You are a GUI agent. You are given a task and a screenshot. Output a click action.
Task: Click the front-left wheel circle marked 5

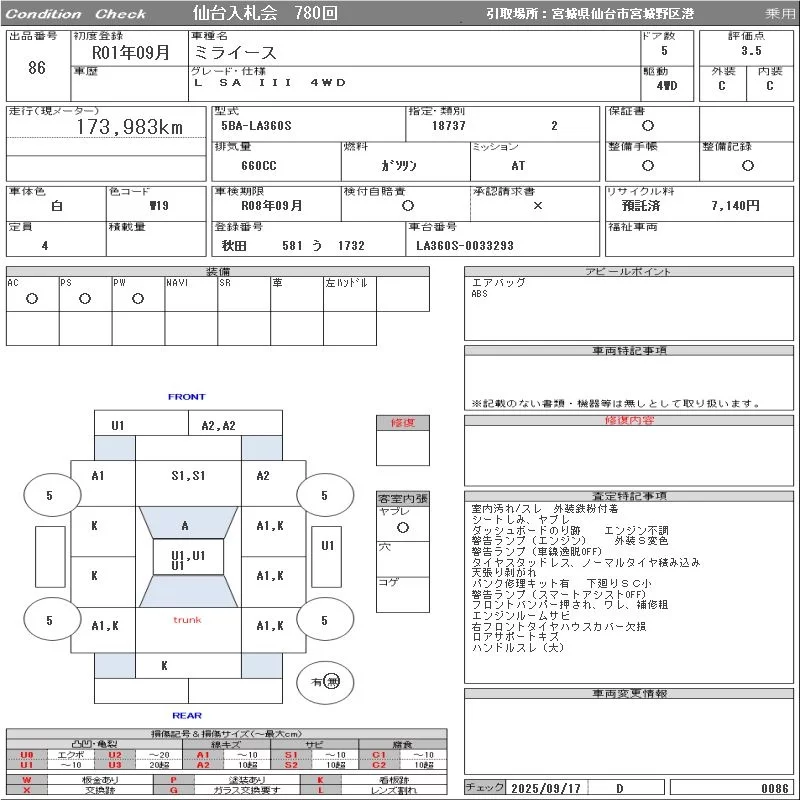pos(49,495)
